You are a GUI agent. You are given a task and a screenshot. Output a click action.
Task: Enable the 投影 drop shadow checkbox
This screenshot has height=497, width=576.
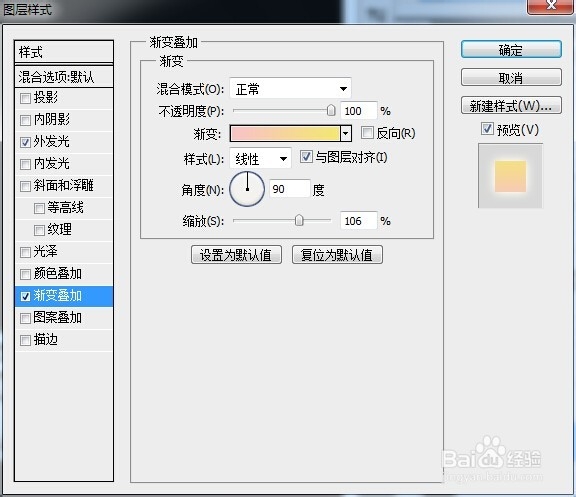click(25, 98)
